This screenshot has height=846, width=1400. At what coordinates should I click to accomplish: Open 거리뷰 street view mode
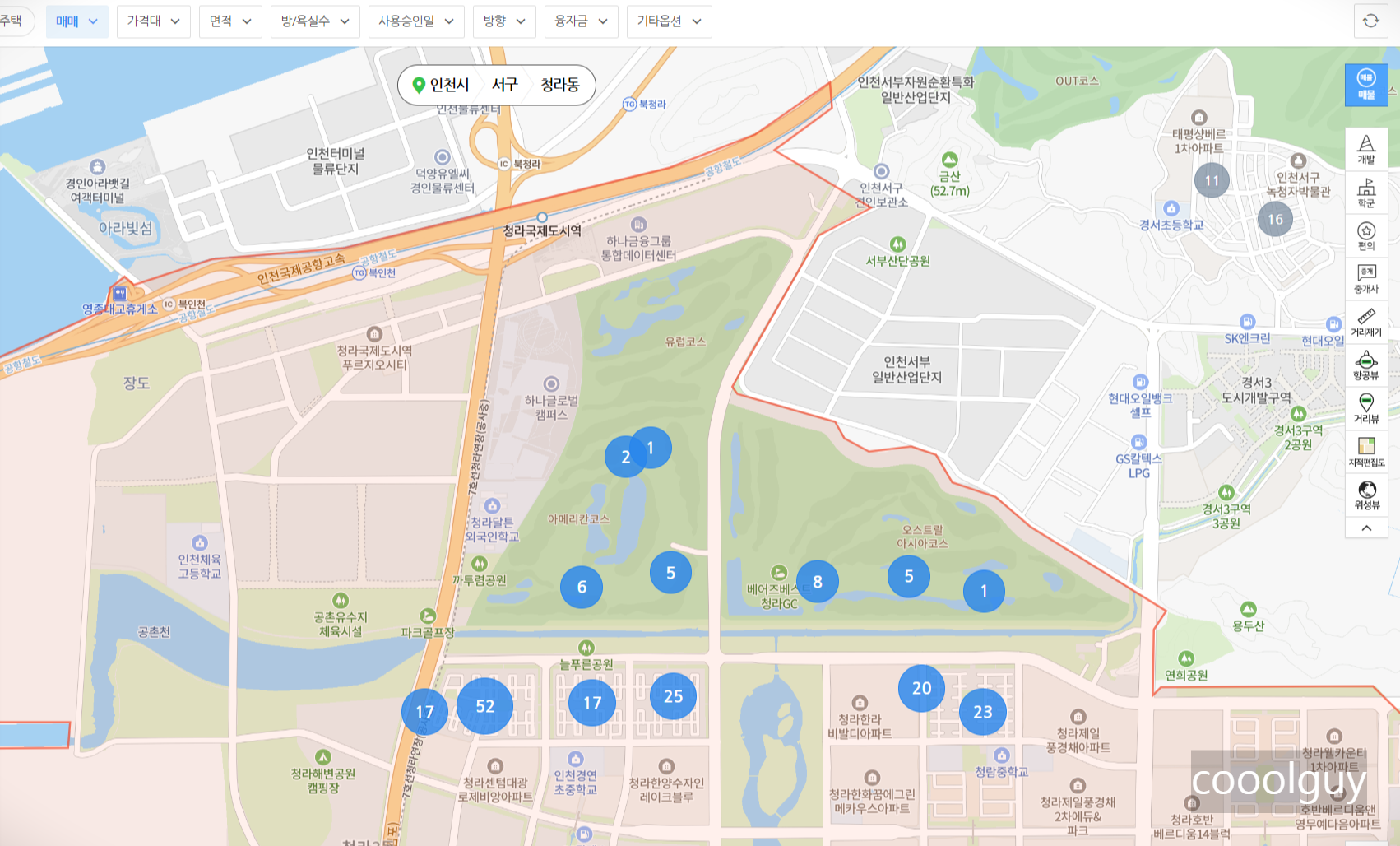(1366, 409)
